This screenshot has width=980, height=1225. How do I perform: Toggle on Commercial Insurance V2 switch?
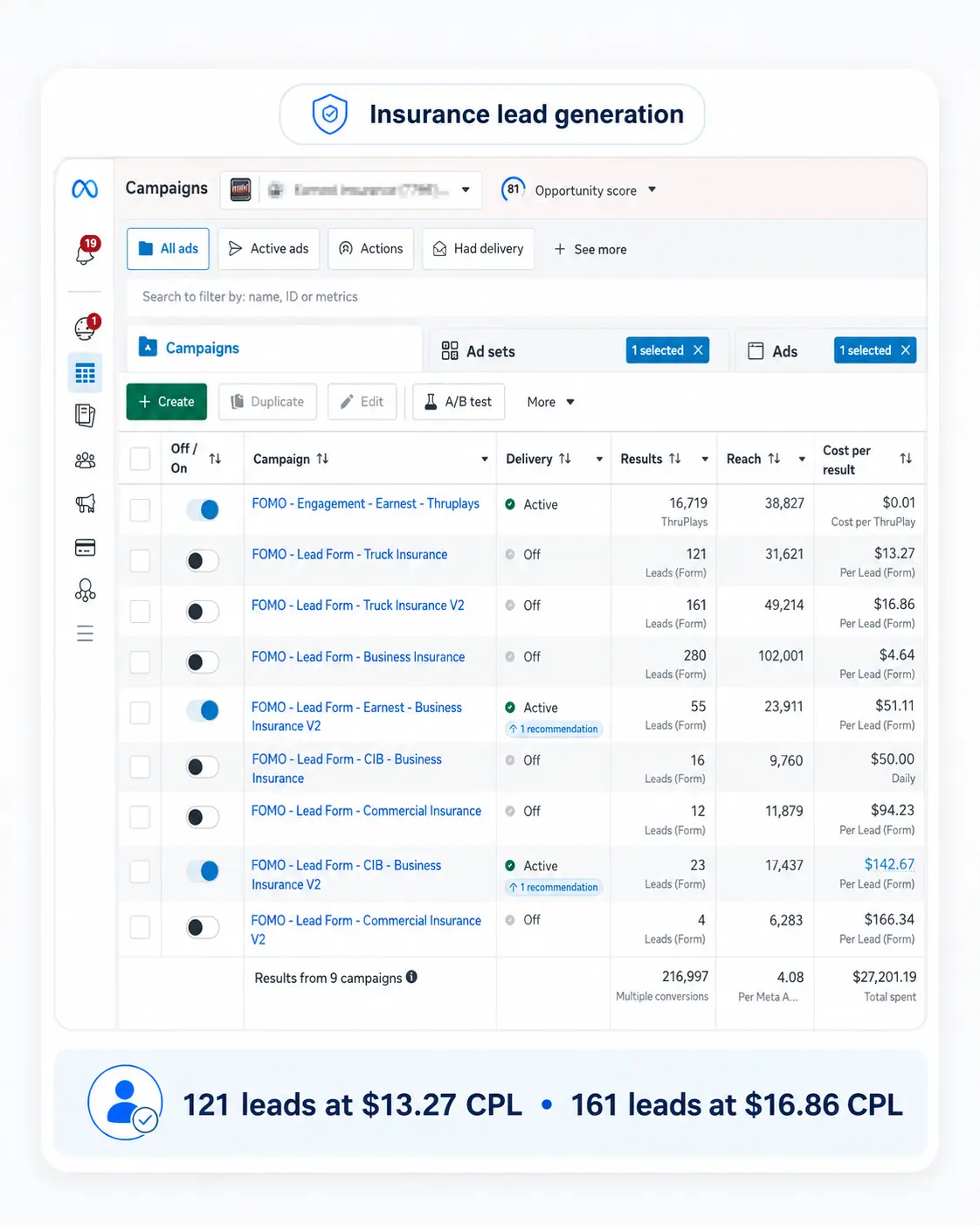203,927
